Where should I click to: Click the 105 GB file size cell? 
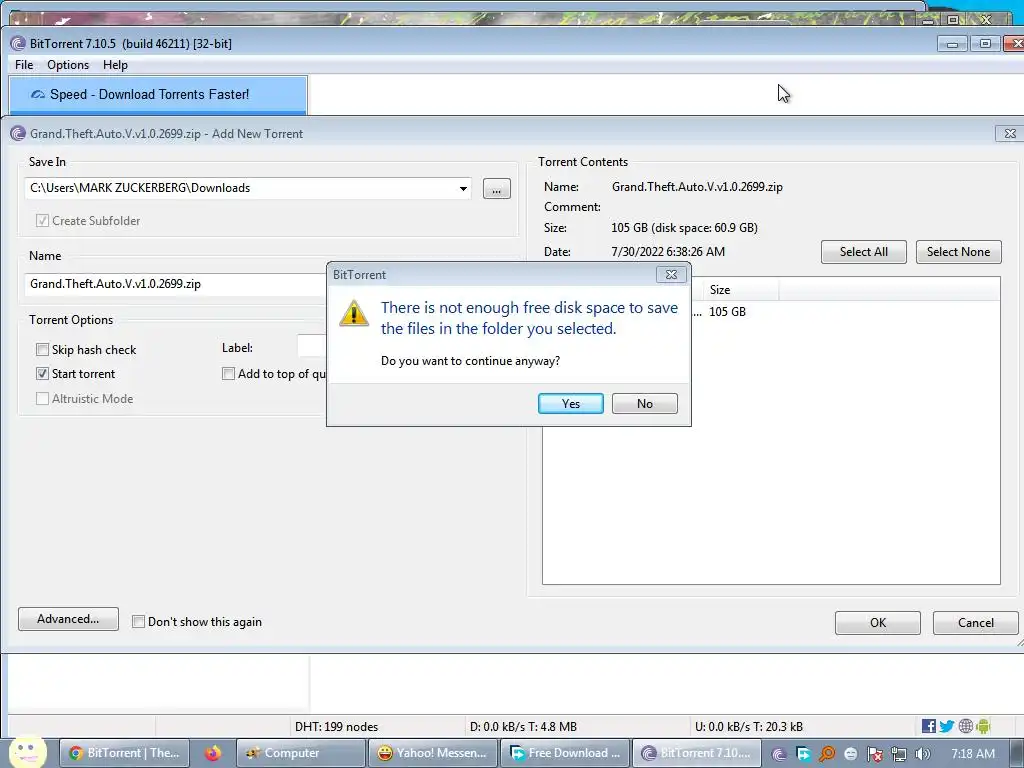click(x=727, y=312)
